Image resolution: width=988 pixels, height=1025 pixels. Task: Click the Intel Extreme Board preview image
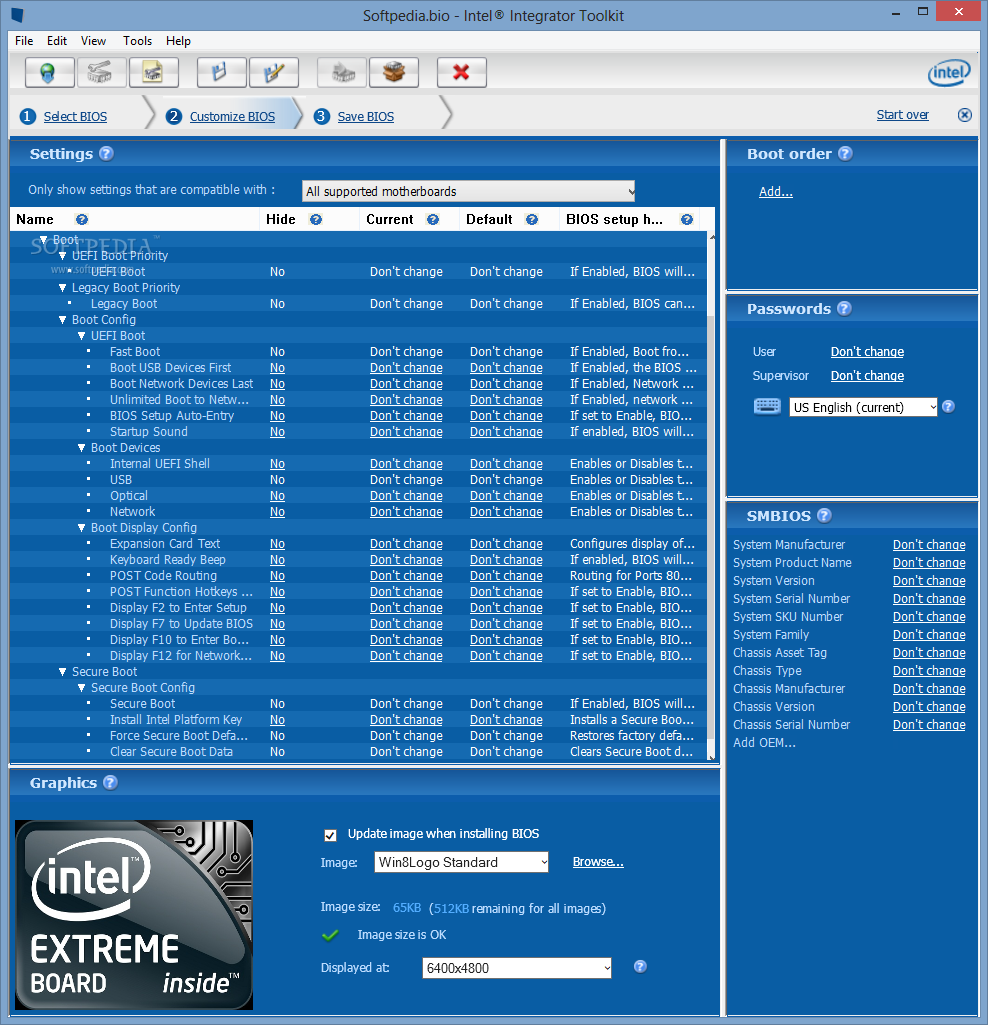[x=134, y=915]
